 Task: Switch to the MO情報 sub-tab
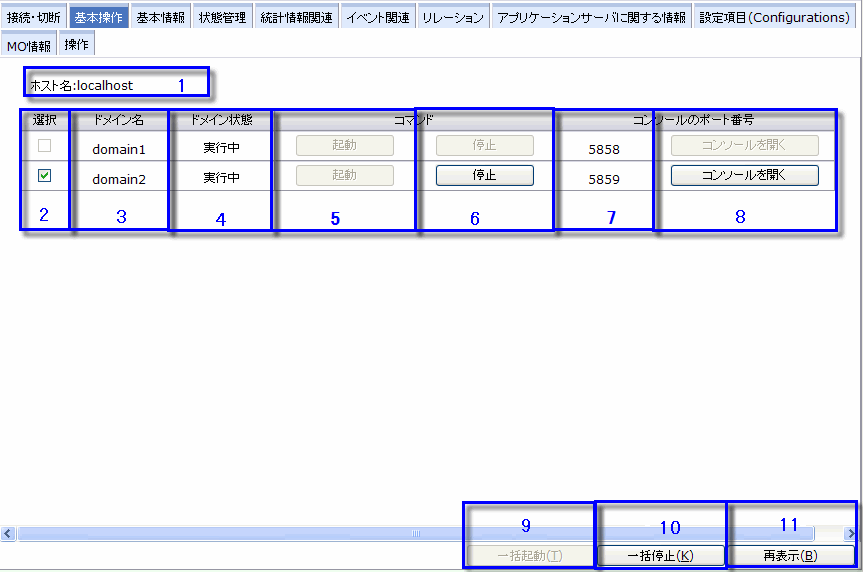(29, 45)
